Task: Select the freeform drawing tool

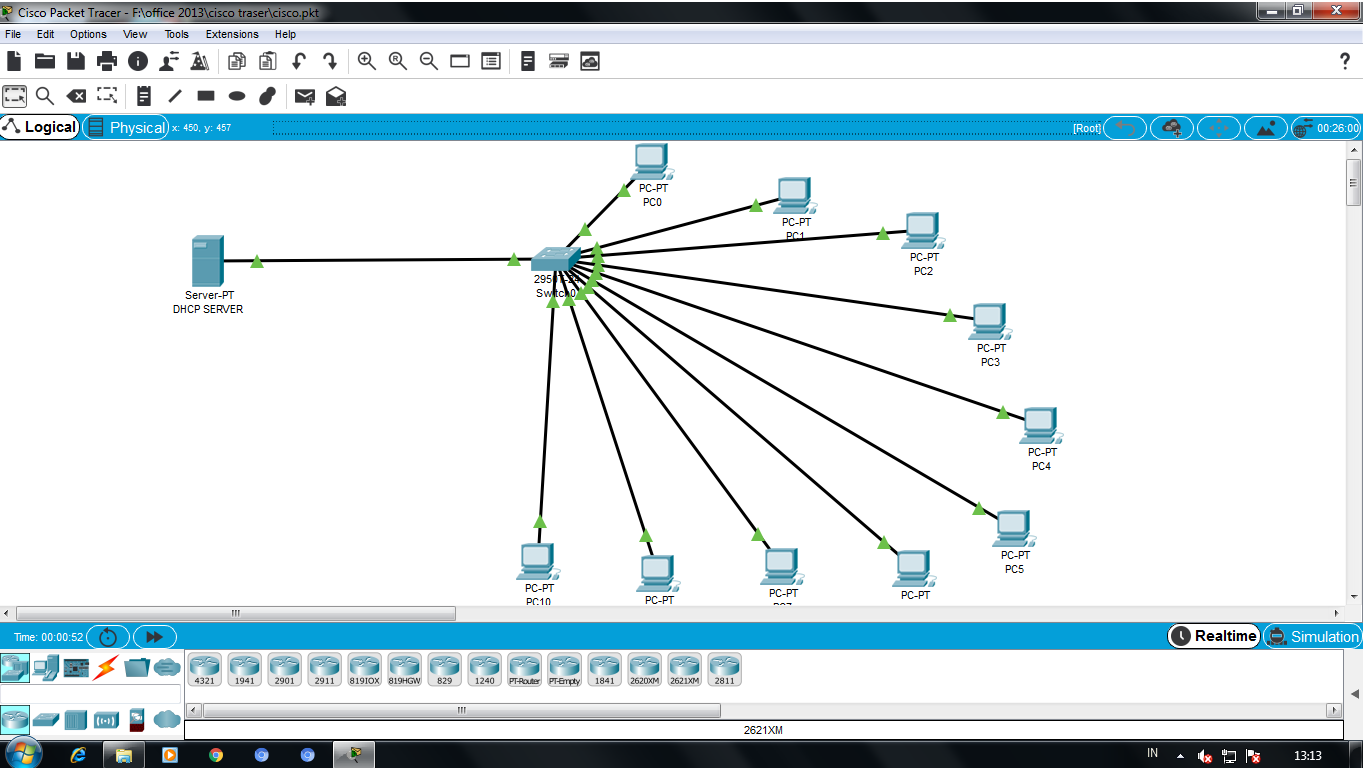Action: 268,96
